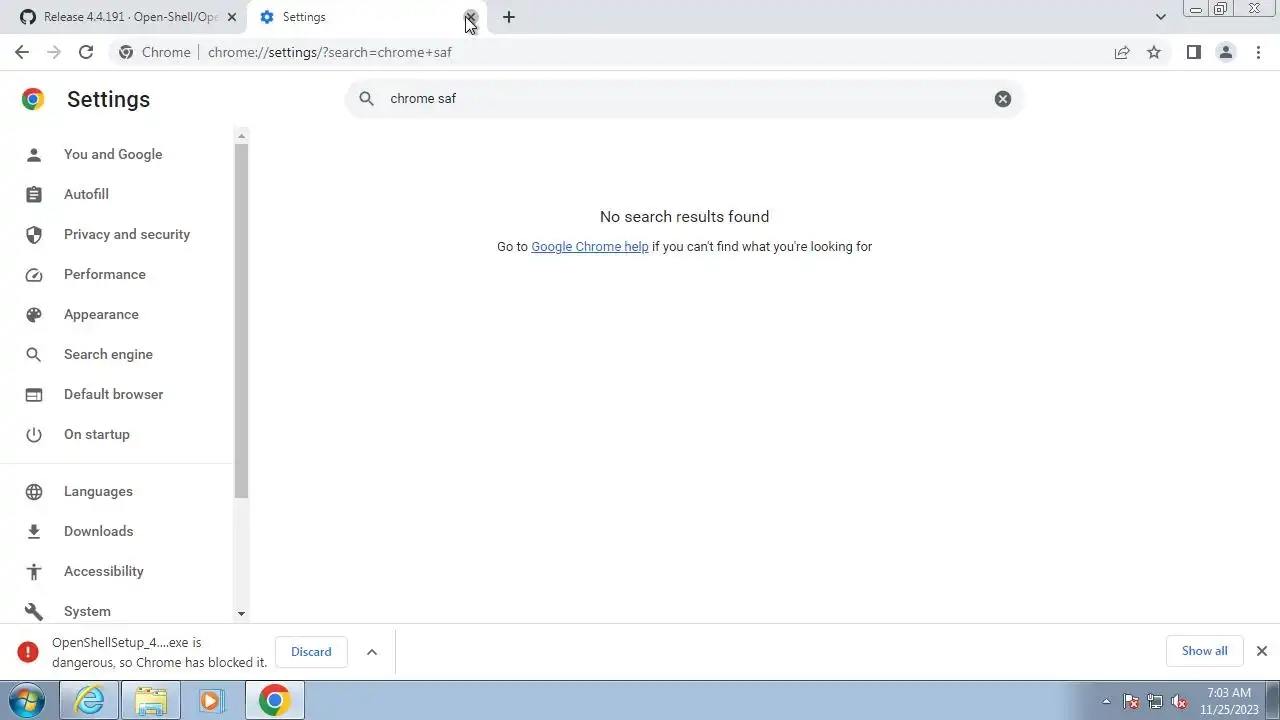Open System settings section

[x=87, y=611]
